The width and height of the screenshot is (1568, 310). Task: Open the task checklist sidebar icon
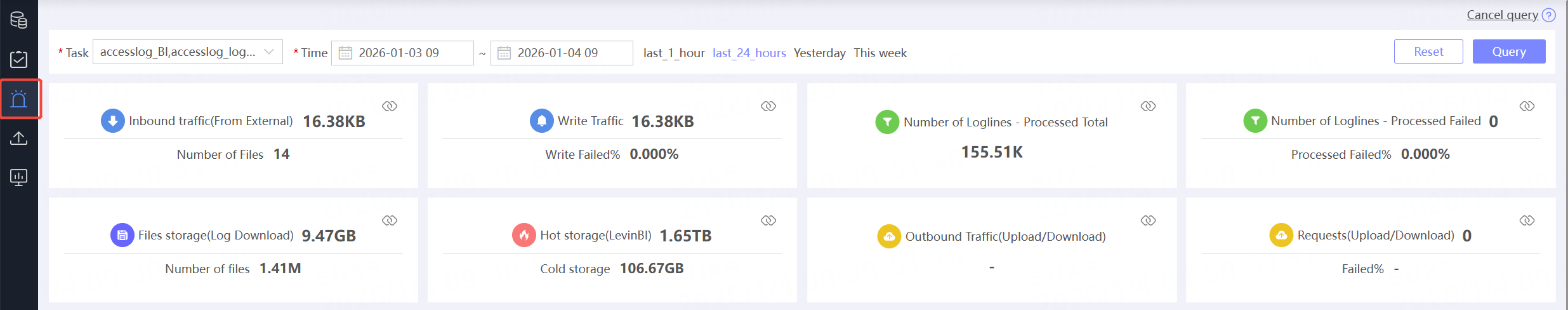pyautogui.click(x=18, y=60)
